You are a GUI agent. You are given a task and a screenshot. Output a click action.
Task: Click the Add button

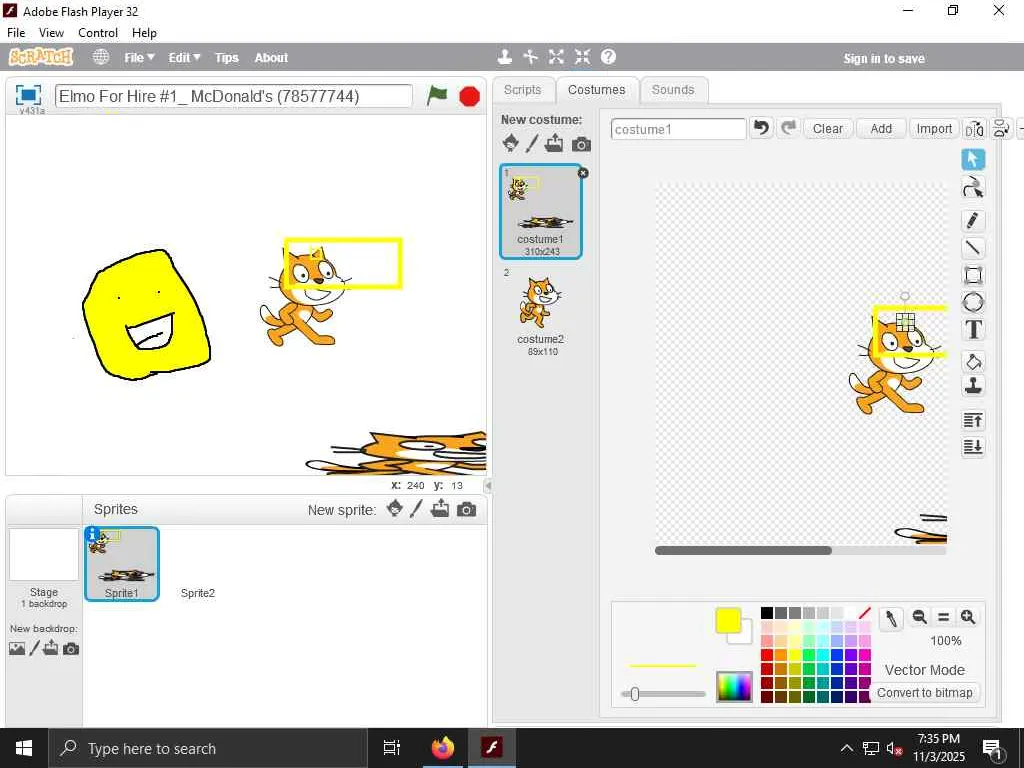(881, 129)
